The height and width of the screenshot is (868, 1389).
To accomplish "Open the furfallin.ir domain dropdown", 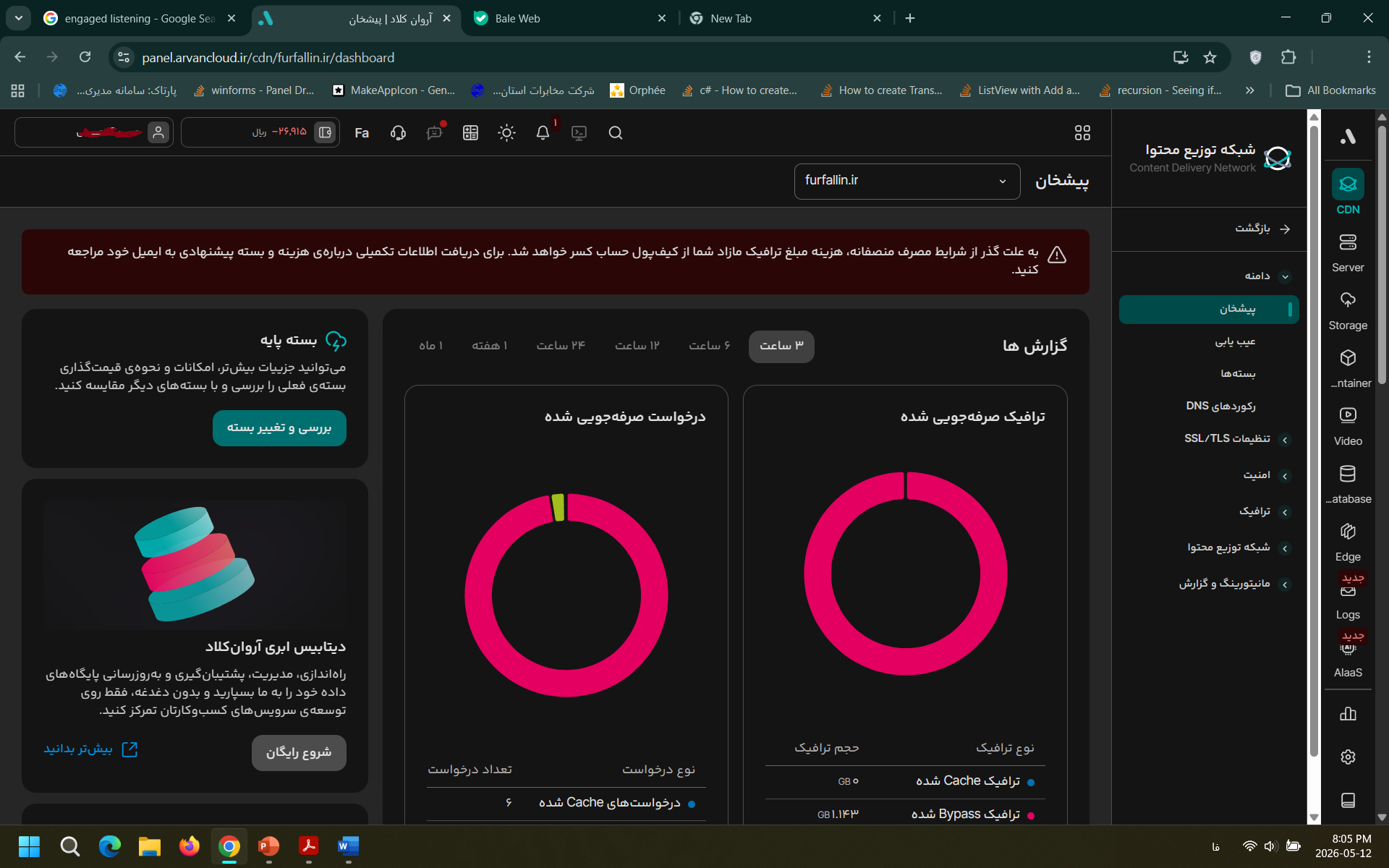I will point(907,181).
